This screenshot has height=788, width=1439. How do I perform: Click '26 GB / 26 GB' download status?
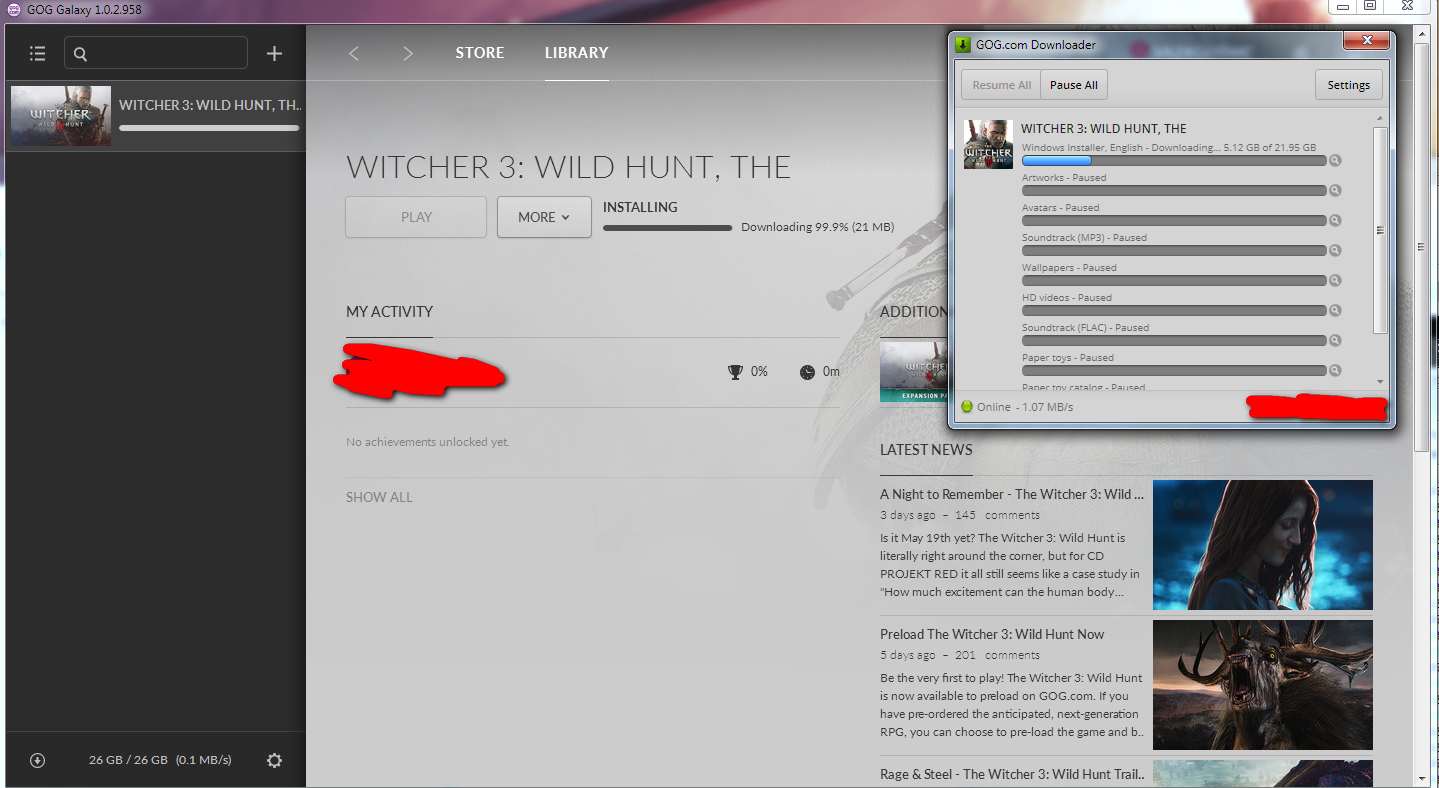tap(128, 760)
